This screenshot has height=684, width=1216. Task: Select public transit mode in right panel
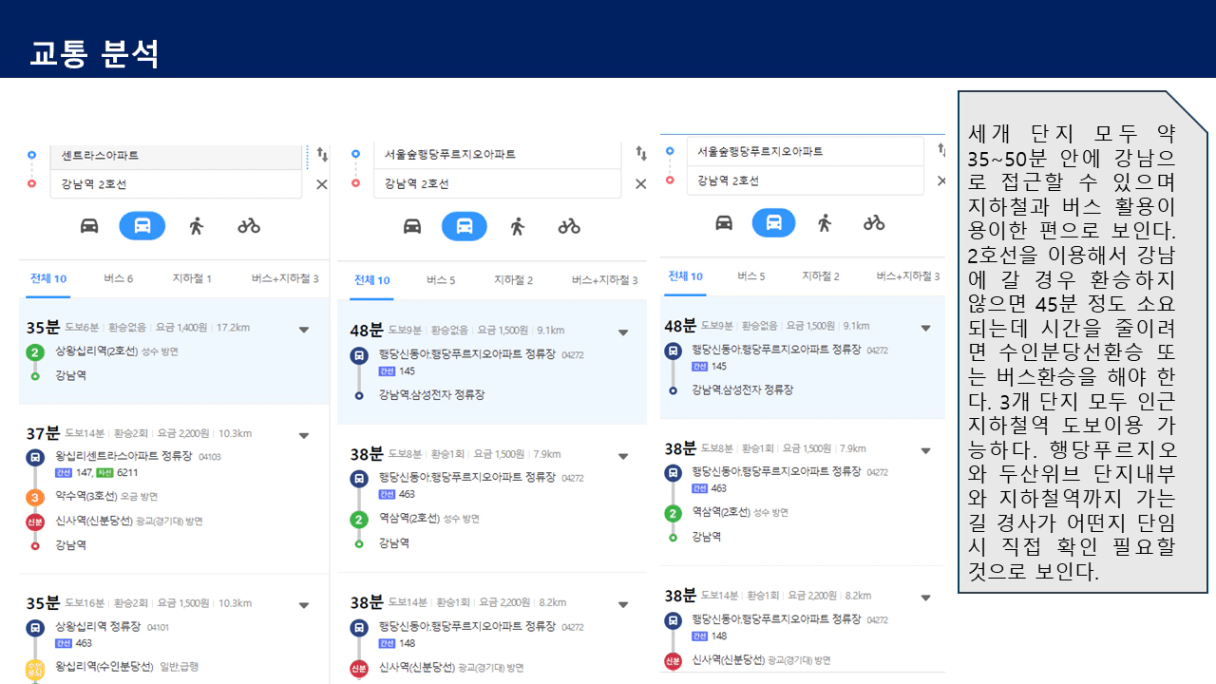(x=774, y=222)
